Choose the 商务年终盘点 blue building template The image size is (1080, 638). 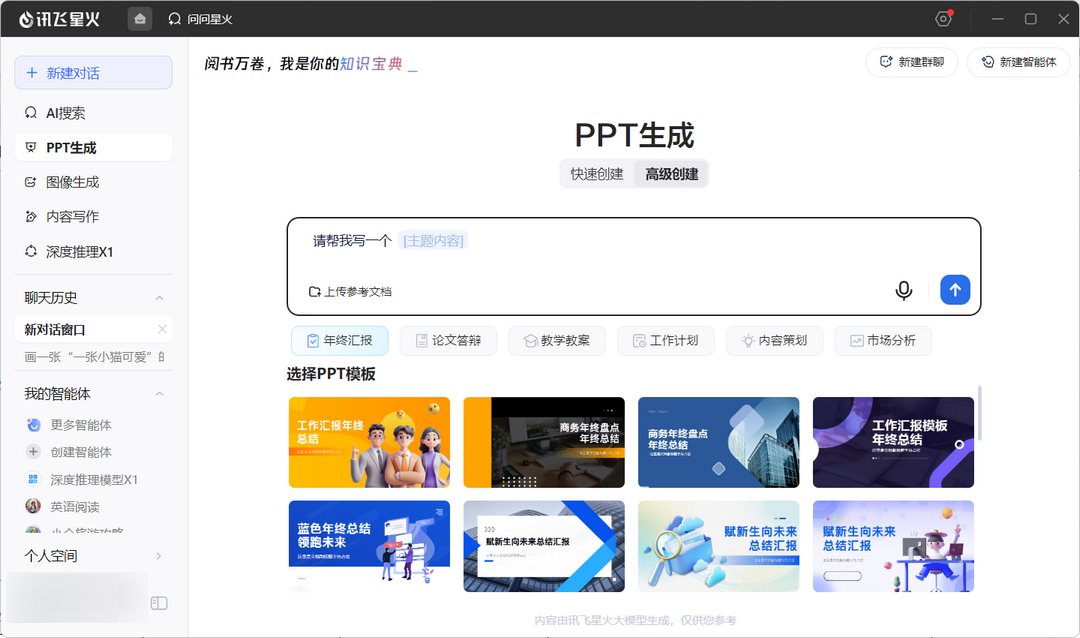(x=718, y=442)
